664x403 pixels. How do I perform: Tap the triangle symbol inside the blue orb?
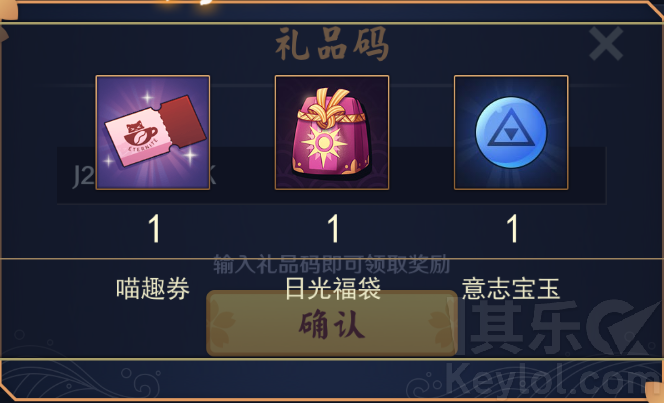pos(511,128)
